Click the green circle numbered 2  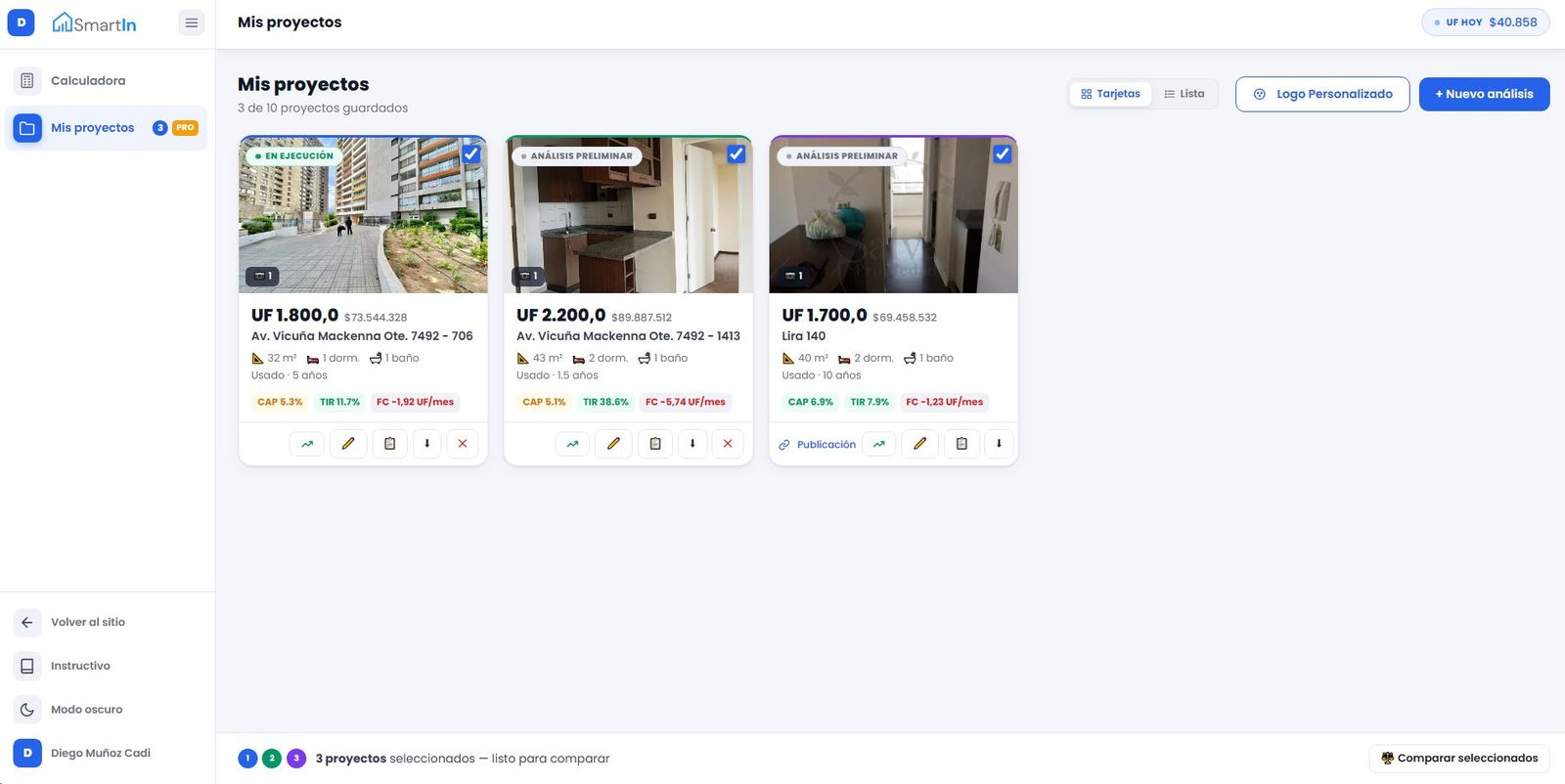coord(272,759)
